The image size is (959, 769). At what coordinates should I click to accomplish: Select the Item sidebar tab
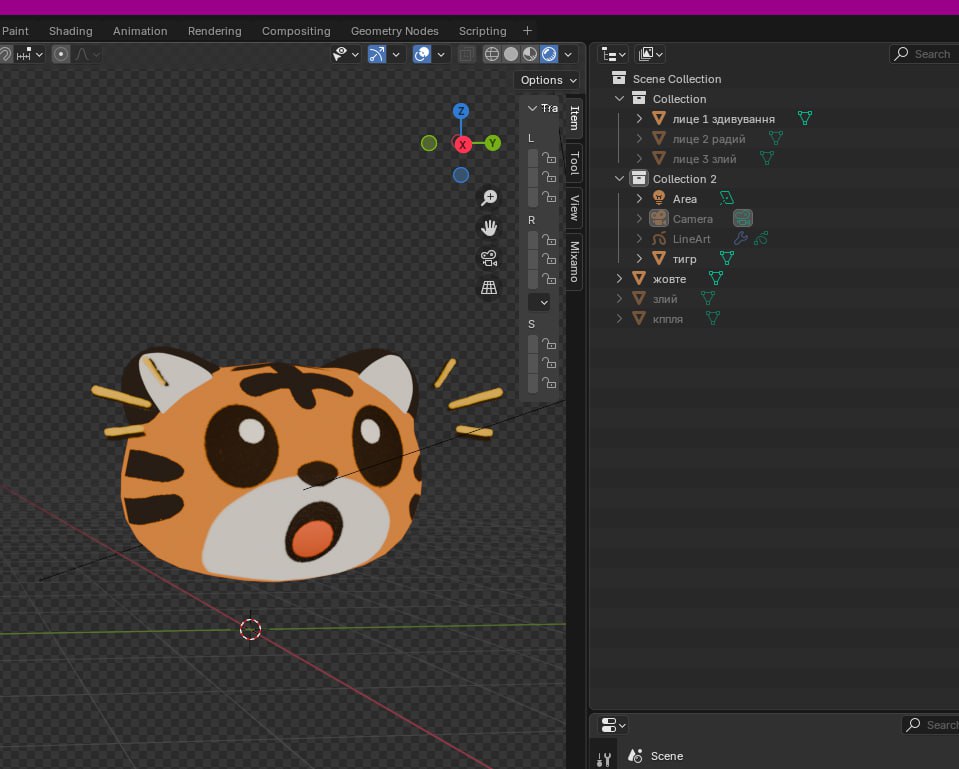click(574, 117)
